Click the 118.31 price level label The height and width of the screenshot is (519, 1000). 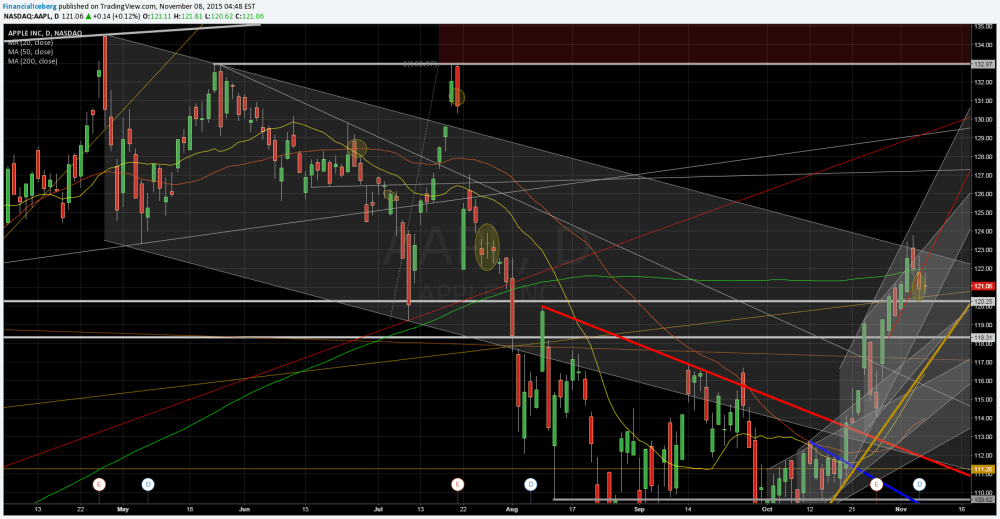coord(983,337)
